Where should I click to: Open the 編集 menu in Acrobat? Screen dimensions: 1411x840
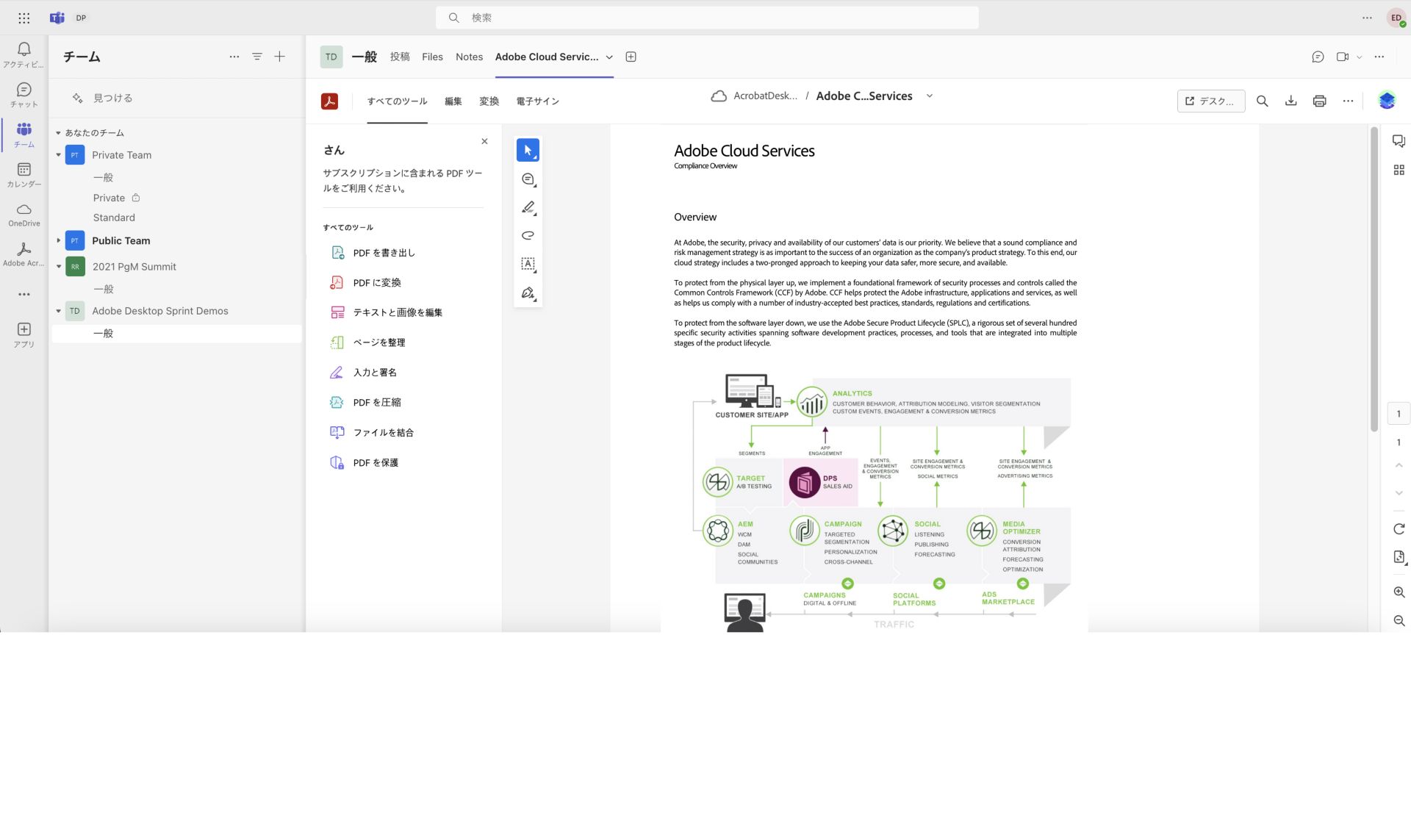coord(453,101)
